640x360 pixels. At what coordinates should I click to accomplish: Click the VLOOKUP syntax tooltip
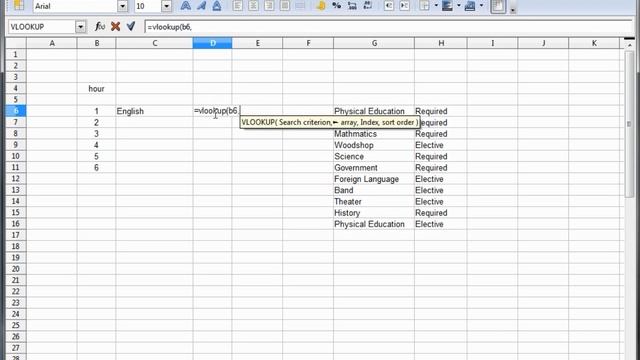pyautogui.click(x=330, y=122)
